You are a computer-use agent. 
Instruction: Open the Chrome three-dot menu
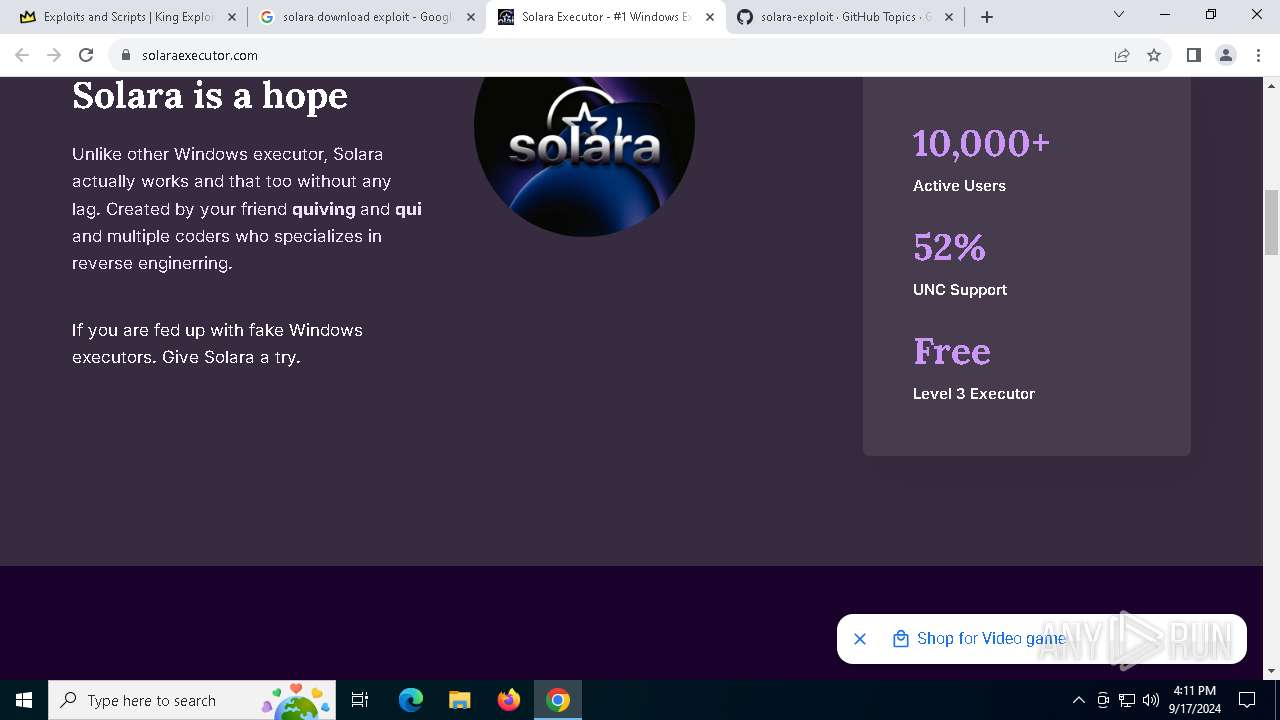click(x=1257, y=55)
